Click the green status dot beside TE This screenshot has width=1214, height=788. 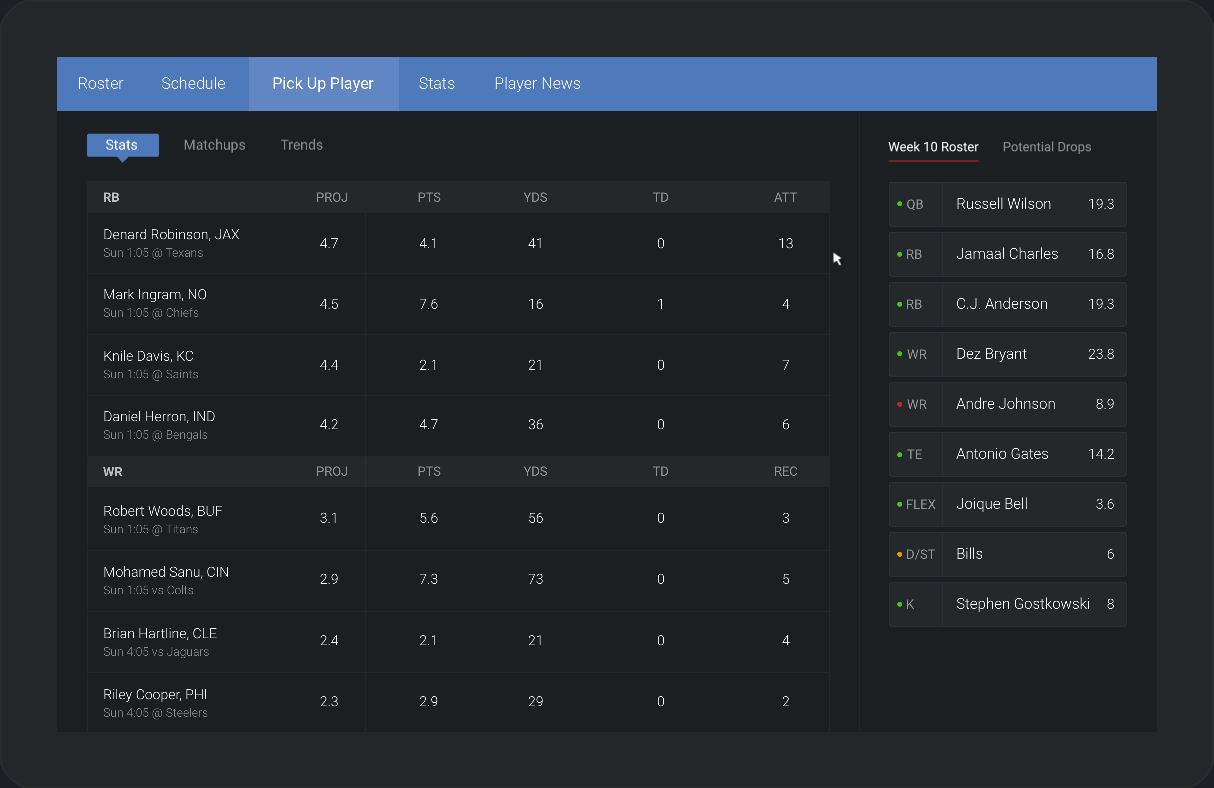899,454
